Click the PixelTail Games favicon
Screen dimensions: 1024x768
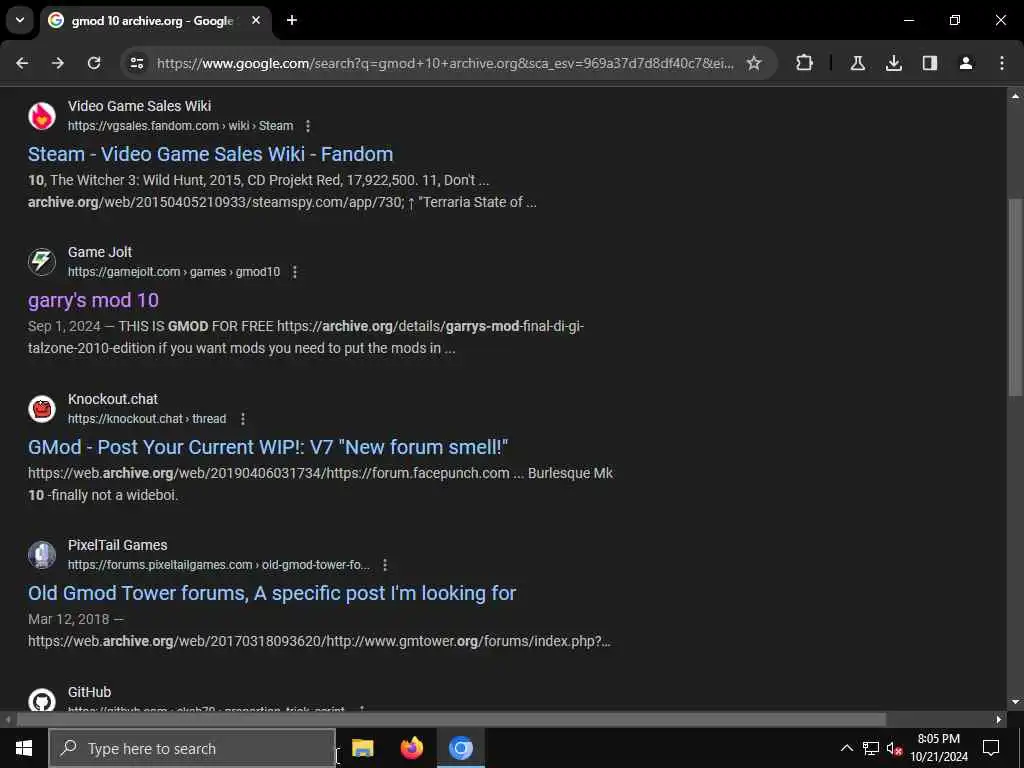[x=42, y=554]
